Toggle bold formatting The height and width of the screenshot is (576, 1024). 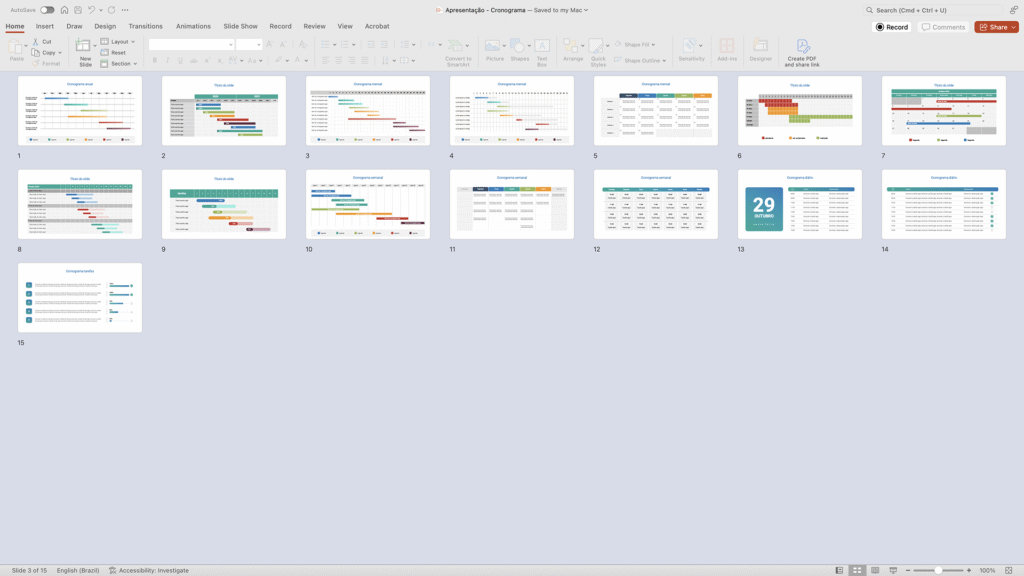pos(155,60)
